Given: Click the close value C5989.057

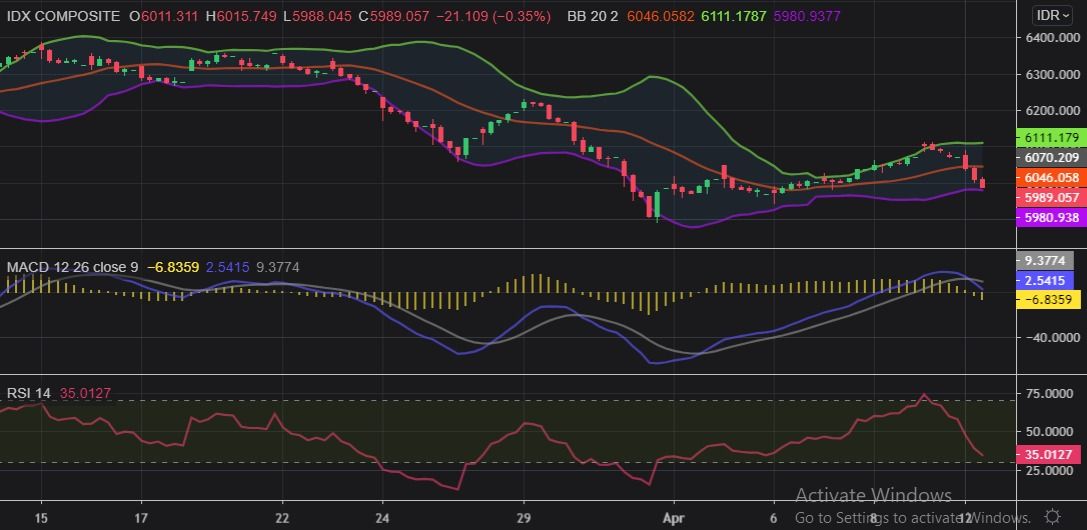Looking at the screenshot, I should click(394, 16).
